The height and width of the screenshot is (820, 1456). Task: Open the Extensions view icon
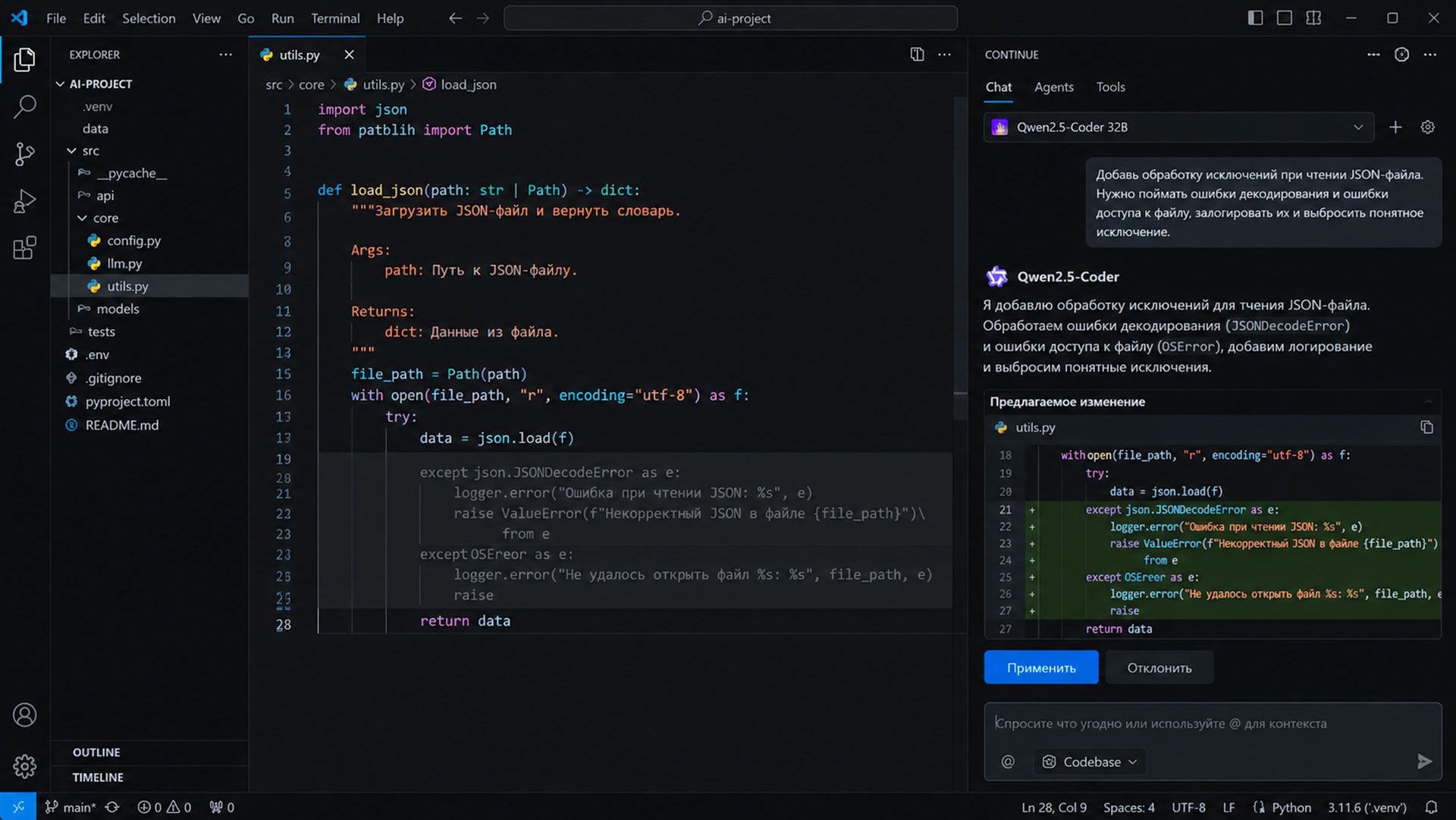click(x=24, y=248)
